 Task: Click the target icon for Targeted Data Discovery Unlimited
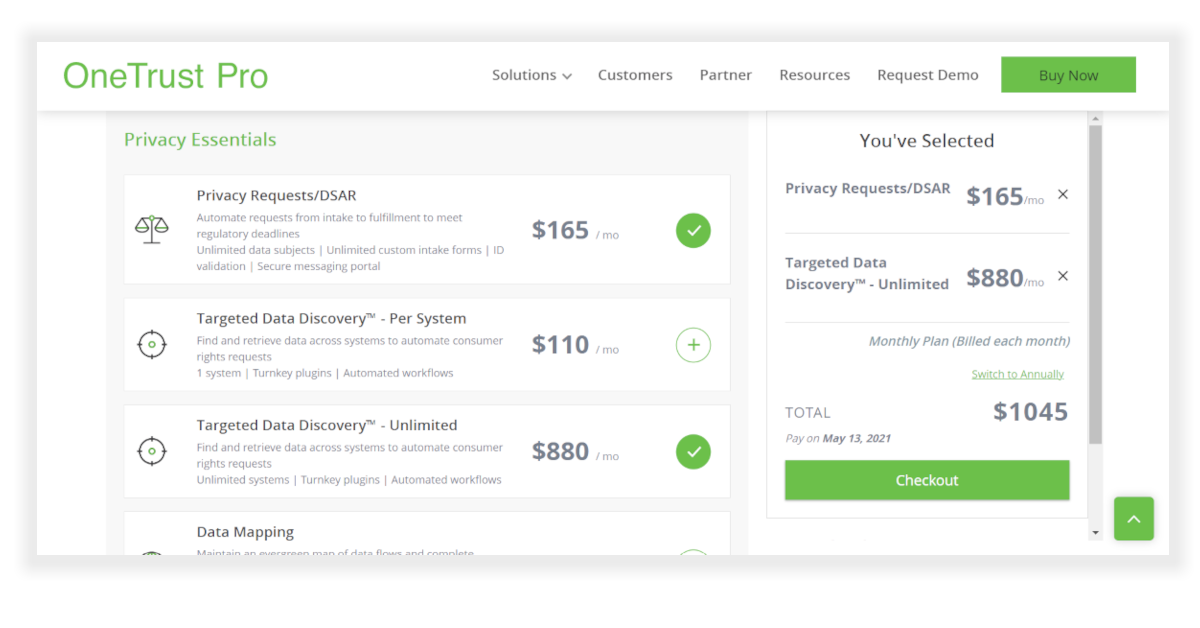pos(152,452)
